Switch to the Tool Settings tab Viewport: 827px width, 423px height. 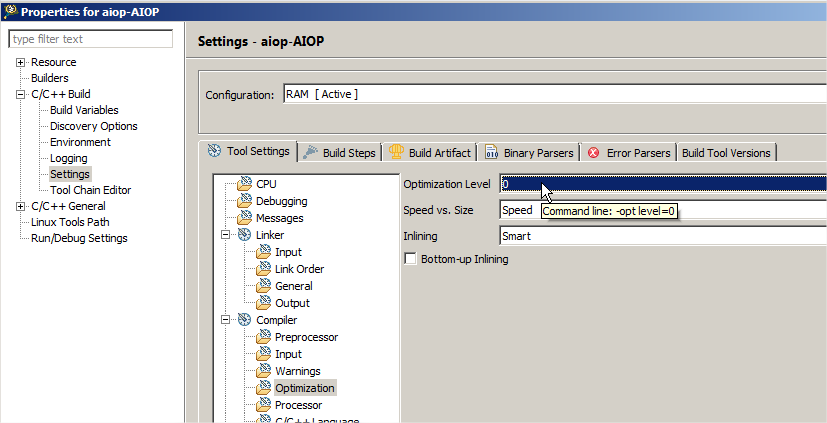pos(248,151)
